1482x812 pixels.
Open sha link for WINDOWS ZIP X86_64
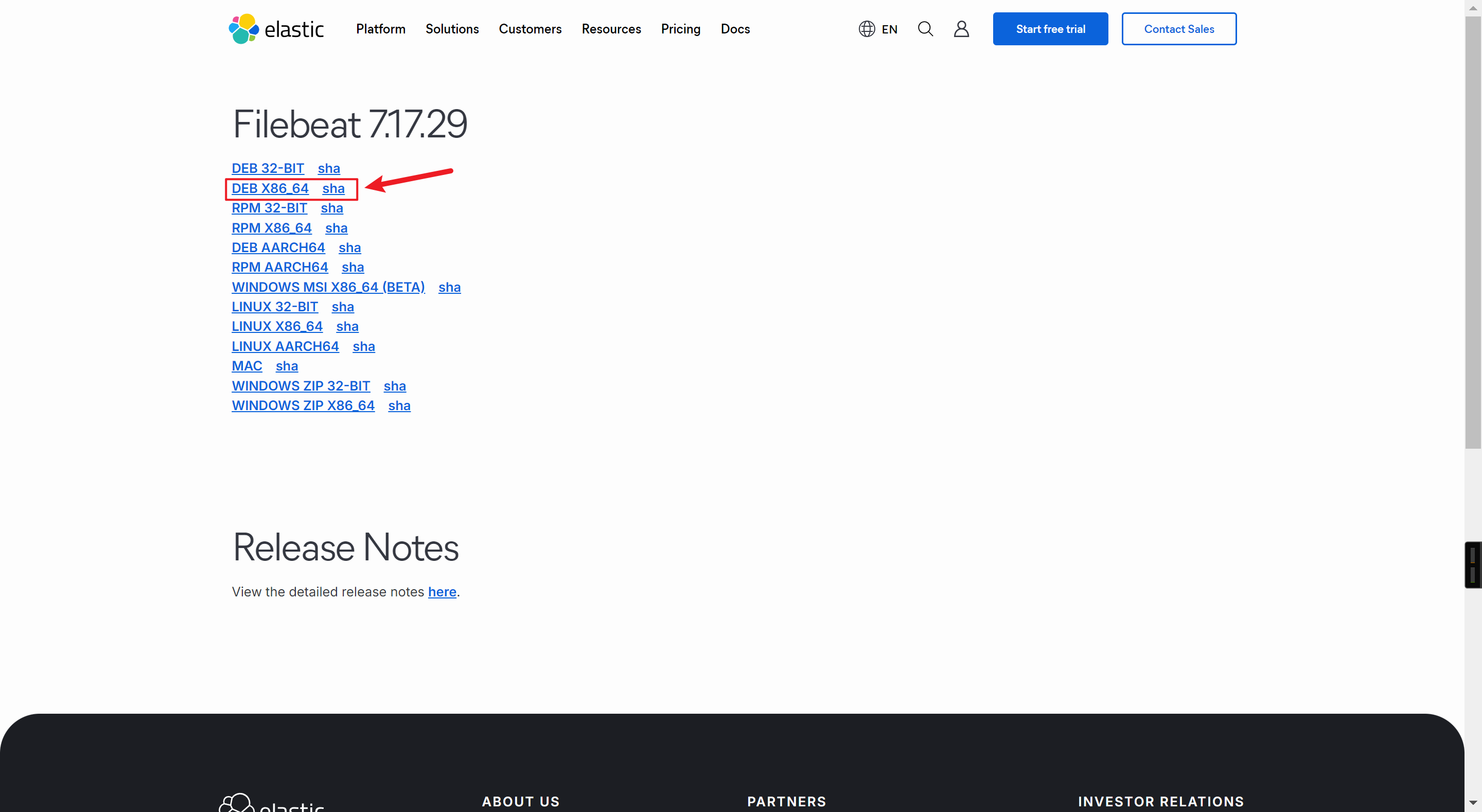click(400, 407)
